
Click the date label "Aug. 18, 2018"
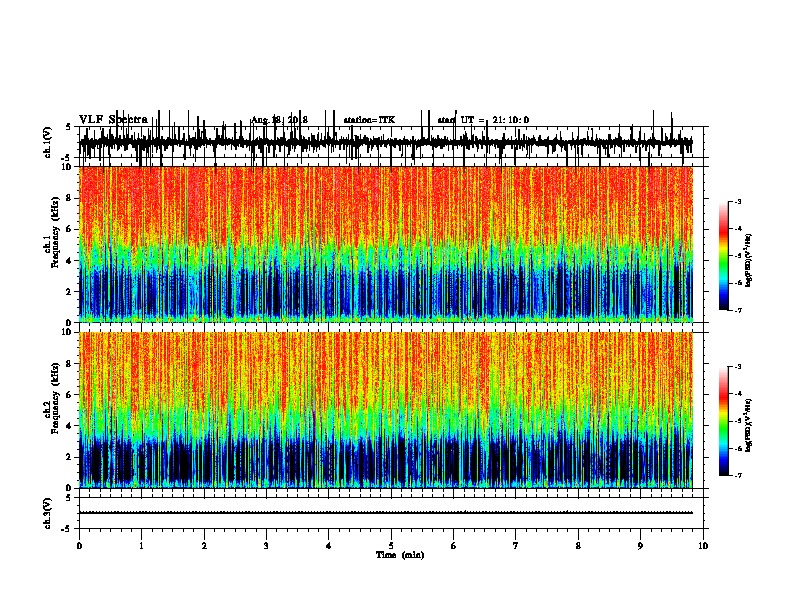point(280,120)
